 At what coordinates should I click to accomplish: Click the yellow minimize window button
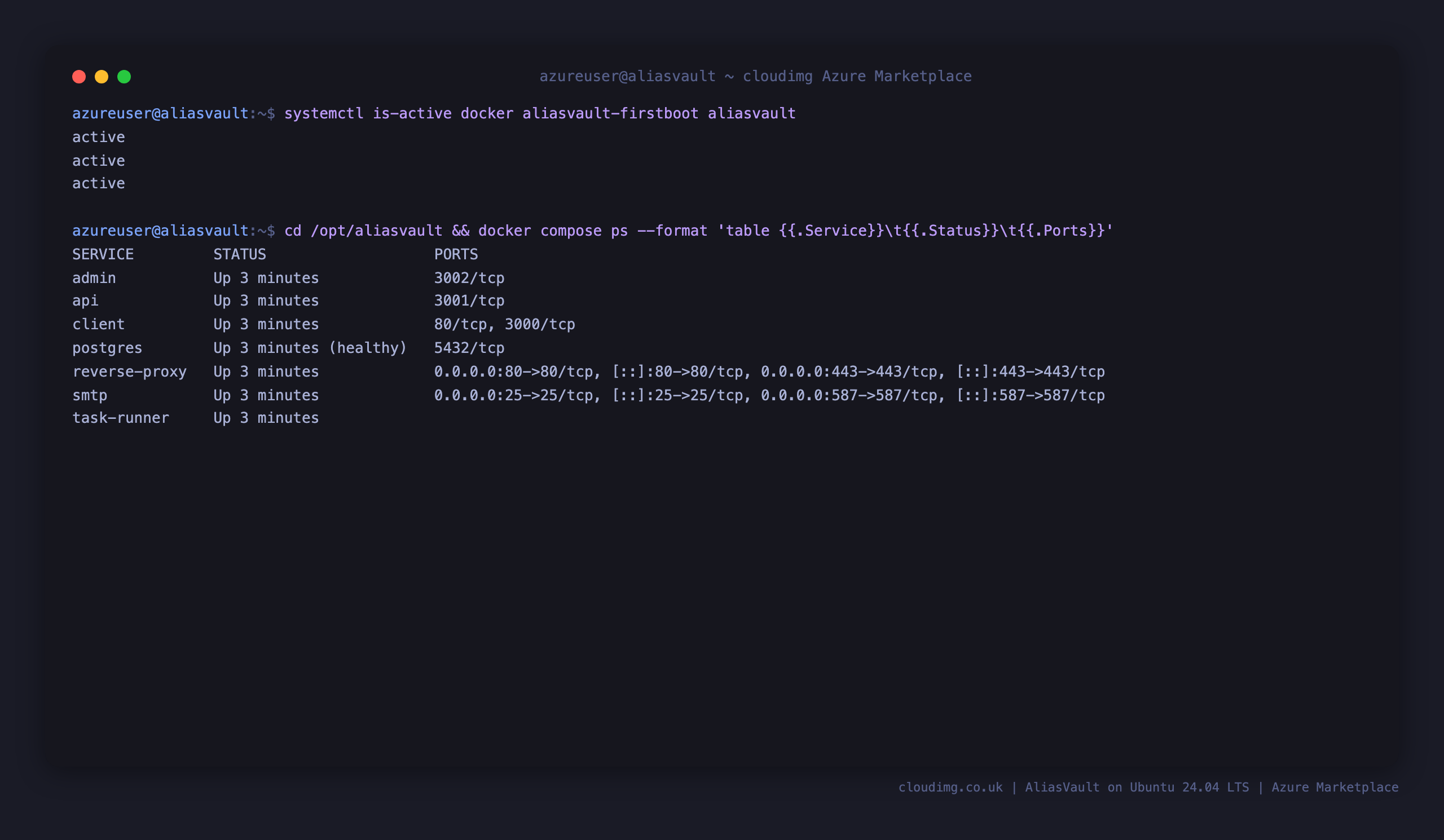[102, 77]
